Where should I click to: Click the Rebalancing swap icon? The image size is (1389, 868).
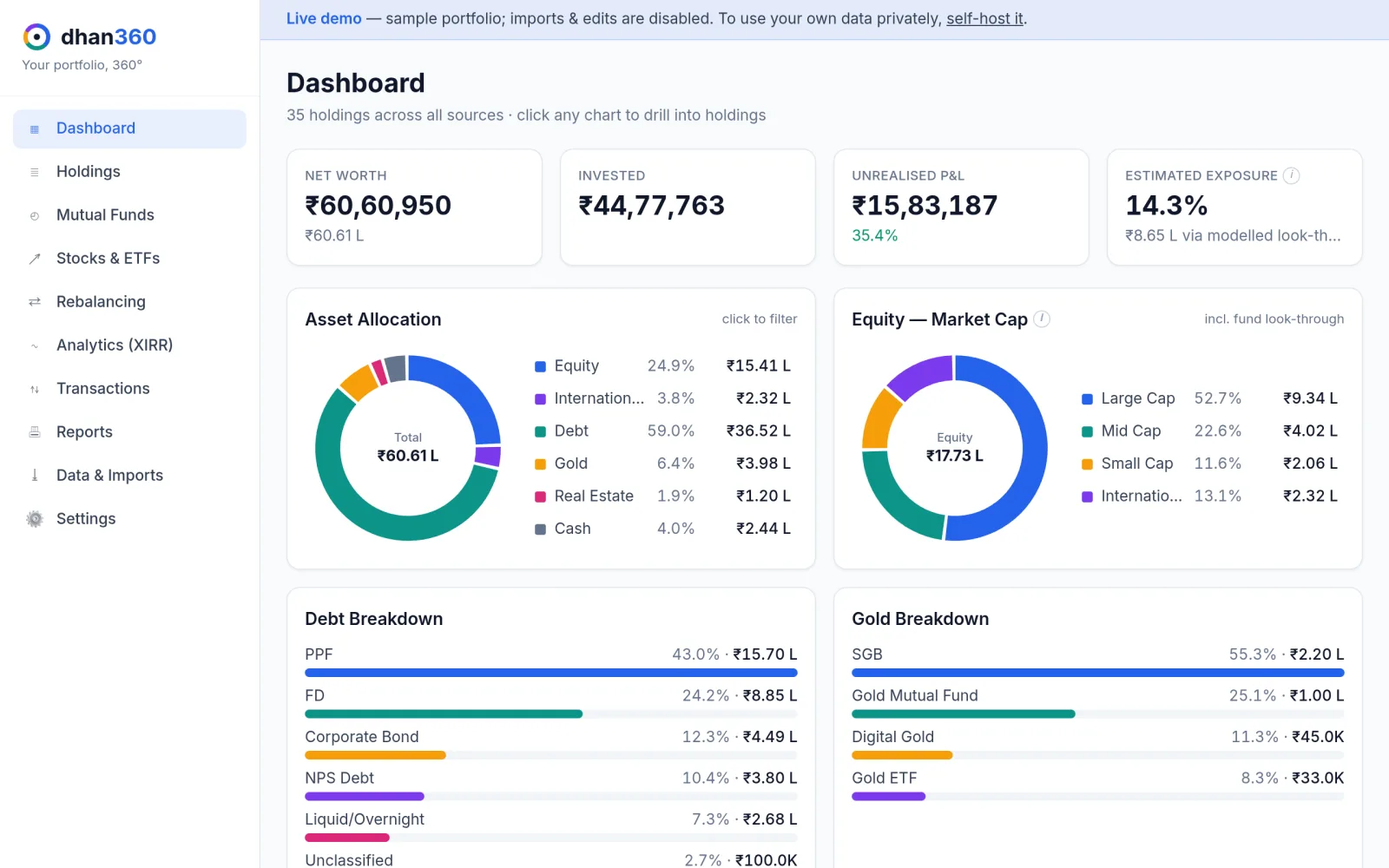[35, 302]
